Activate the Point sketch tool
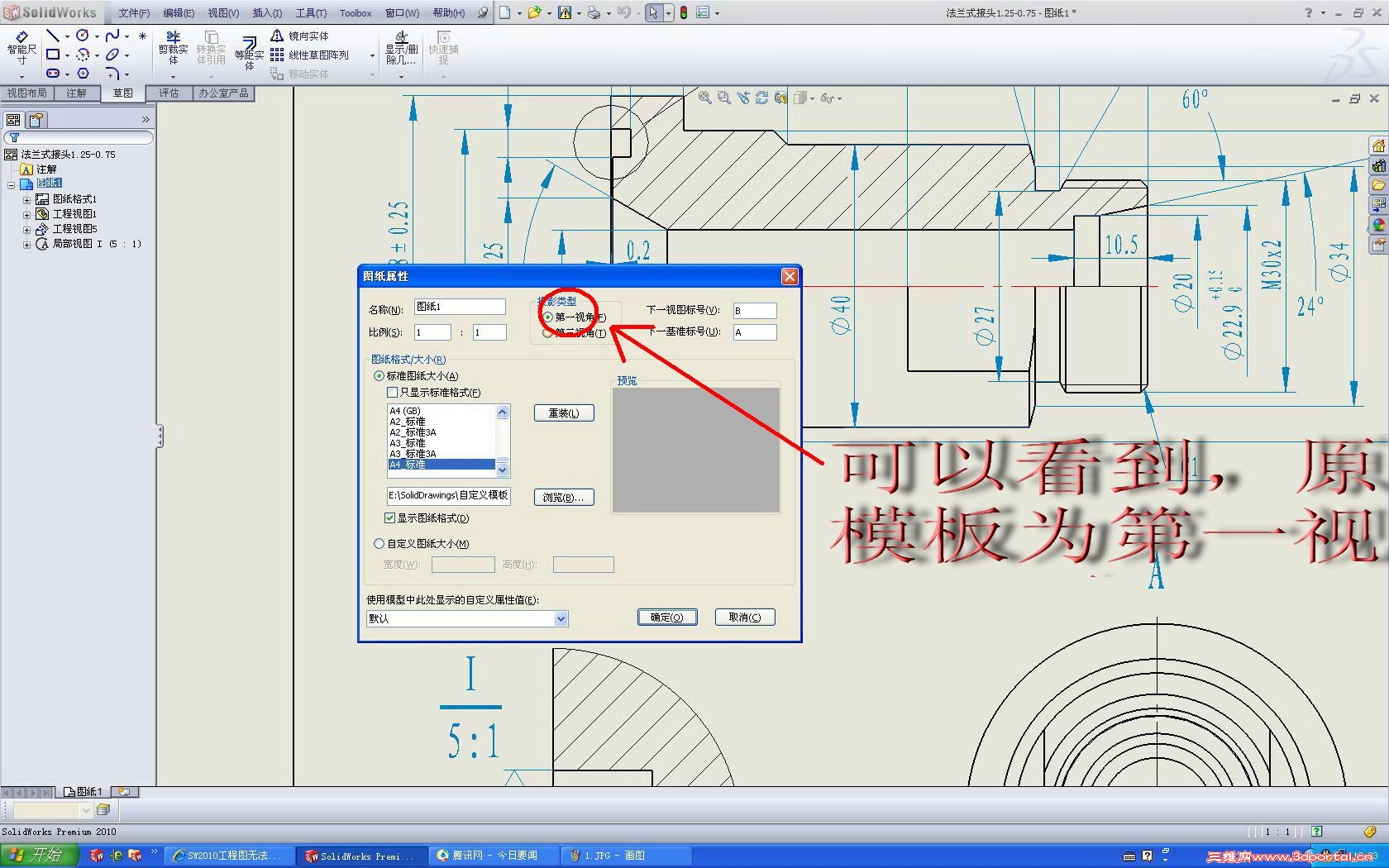 pos(142,36)
